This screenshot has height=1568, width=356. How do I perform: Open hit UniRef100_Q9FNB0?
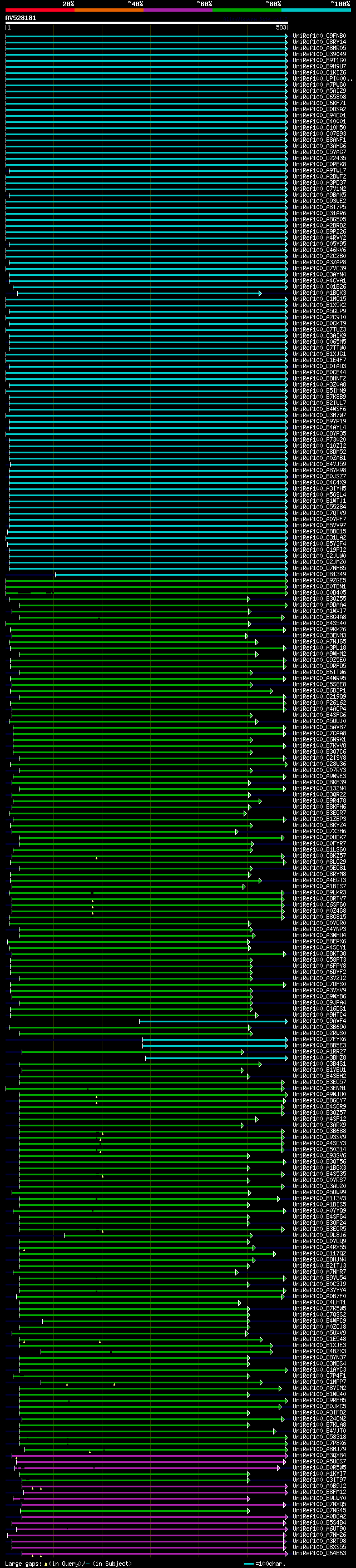click(319, 36)
